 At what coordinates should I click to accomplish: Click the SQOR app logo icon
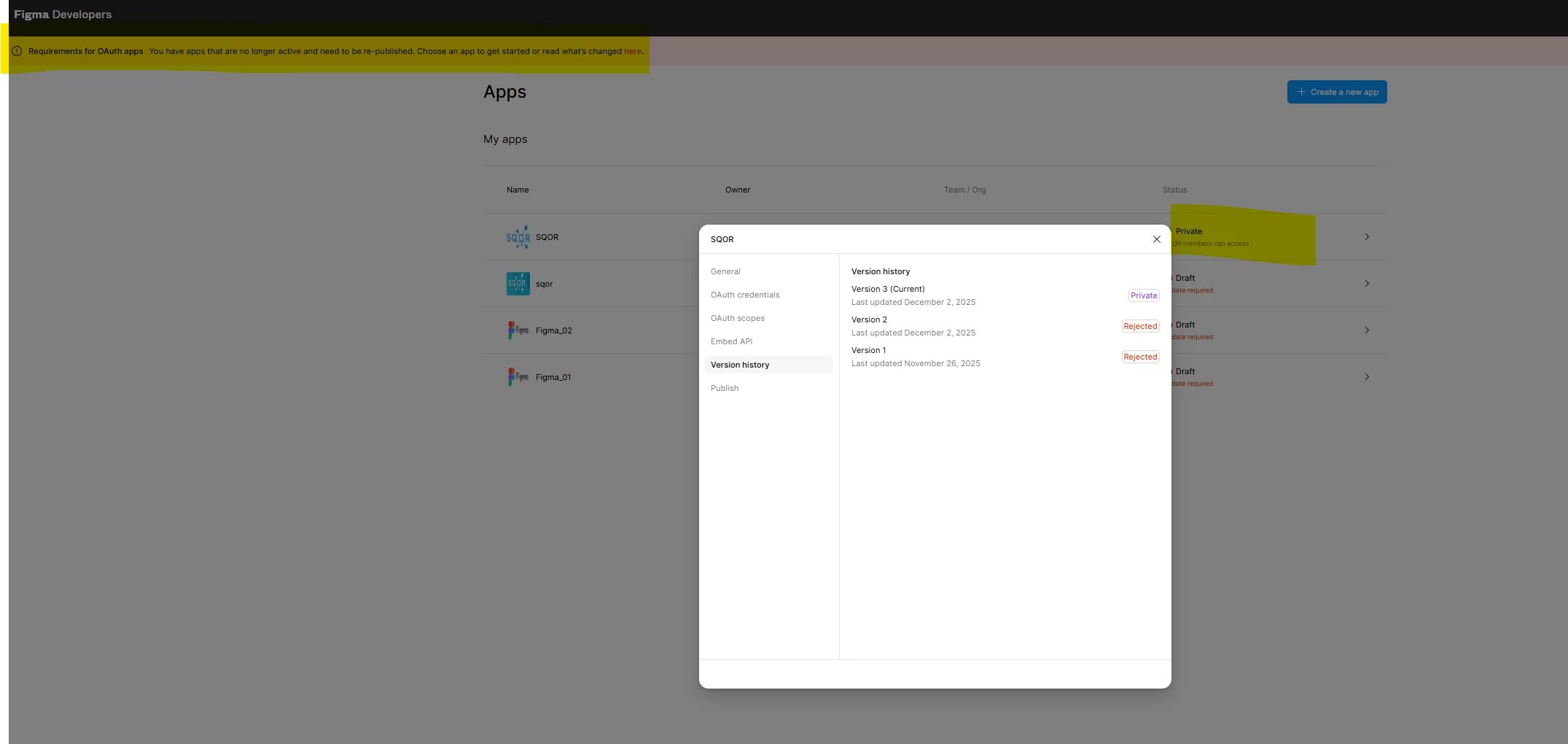(x=518, y=237)
